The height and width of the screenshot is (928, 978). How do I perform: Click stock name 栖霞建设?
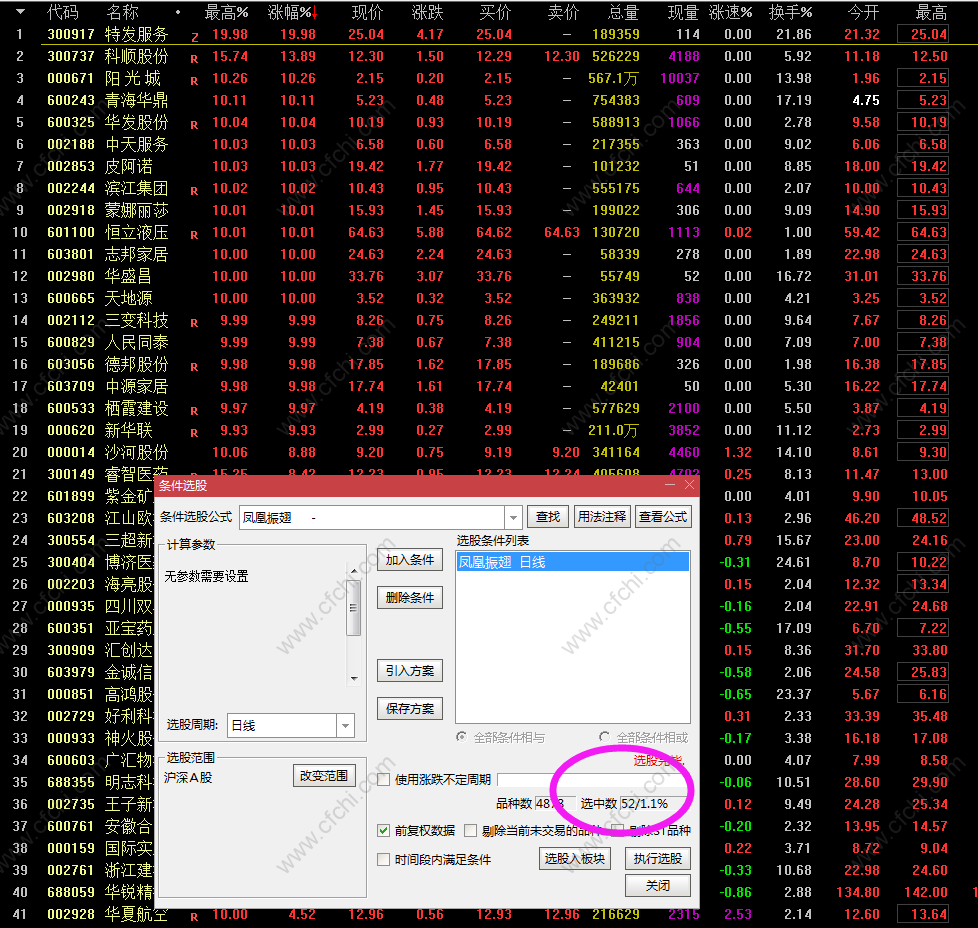click(137, 408)
